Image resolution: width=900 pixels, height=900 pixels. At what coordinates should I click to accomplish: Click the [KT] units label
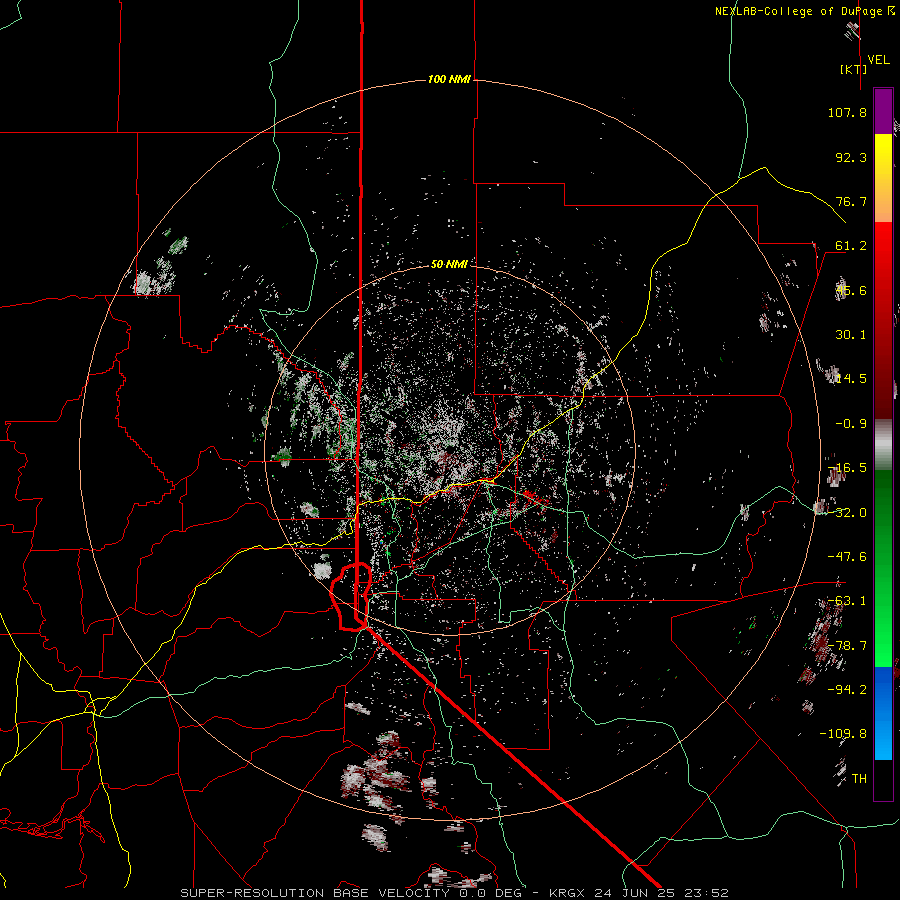point(854,69)
